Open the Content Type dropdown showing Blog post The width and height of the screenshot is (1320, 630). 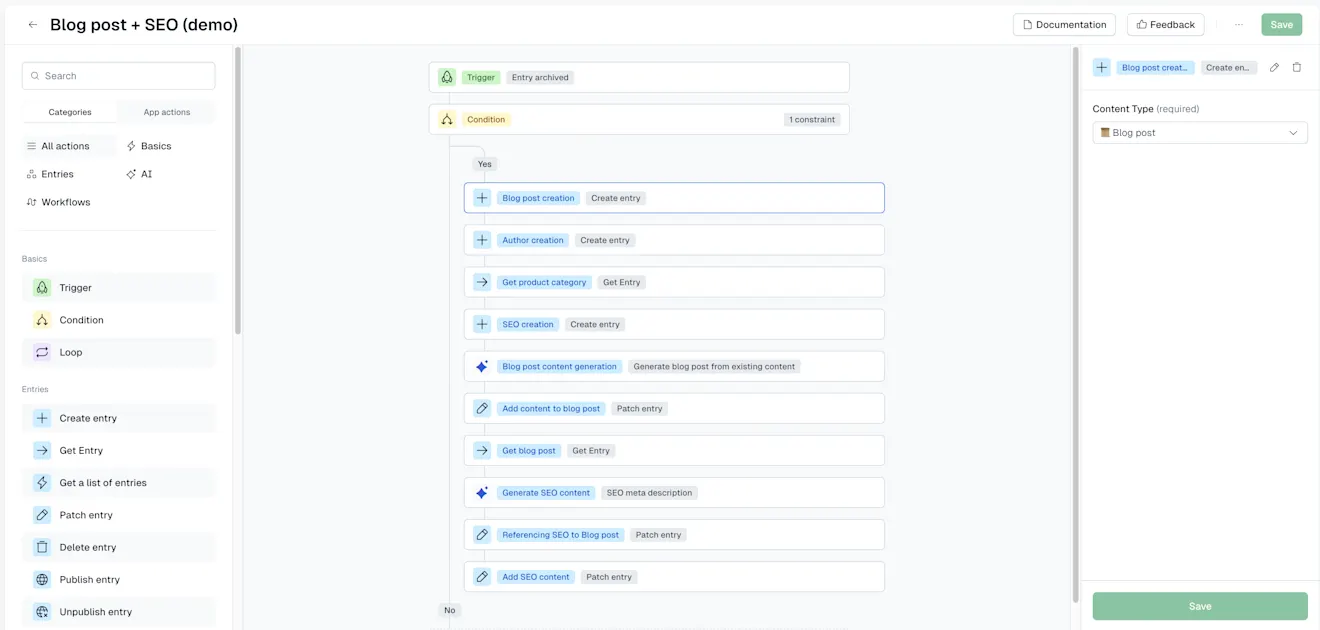[1199, 131]
